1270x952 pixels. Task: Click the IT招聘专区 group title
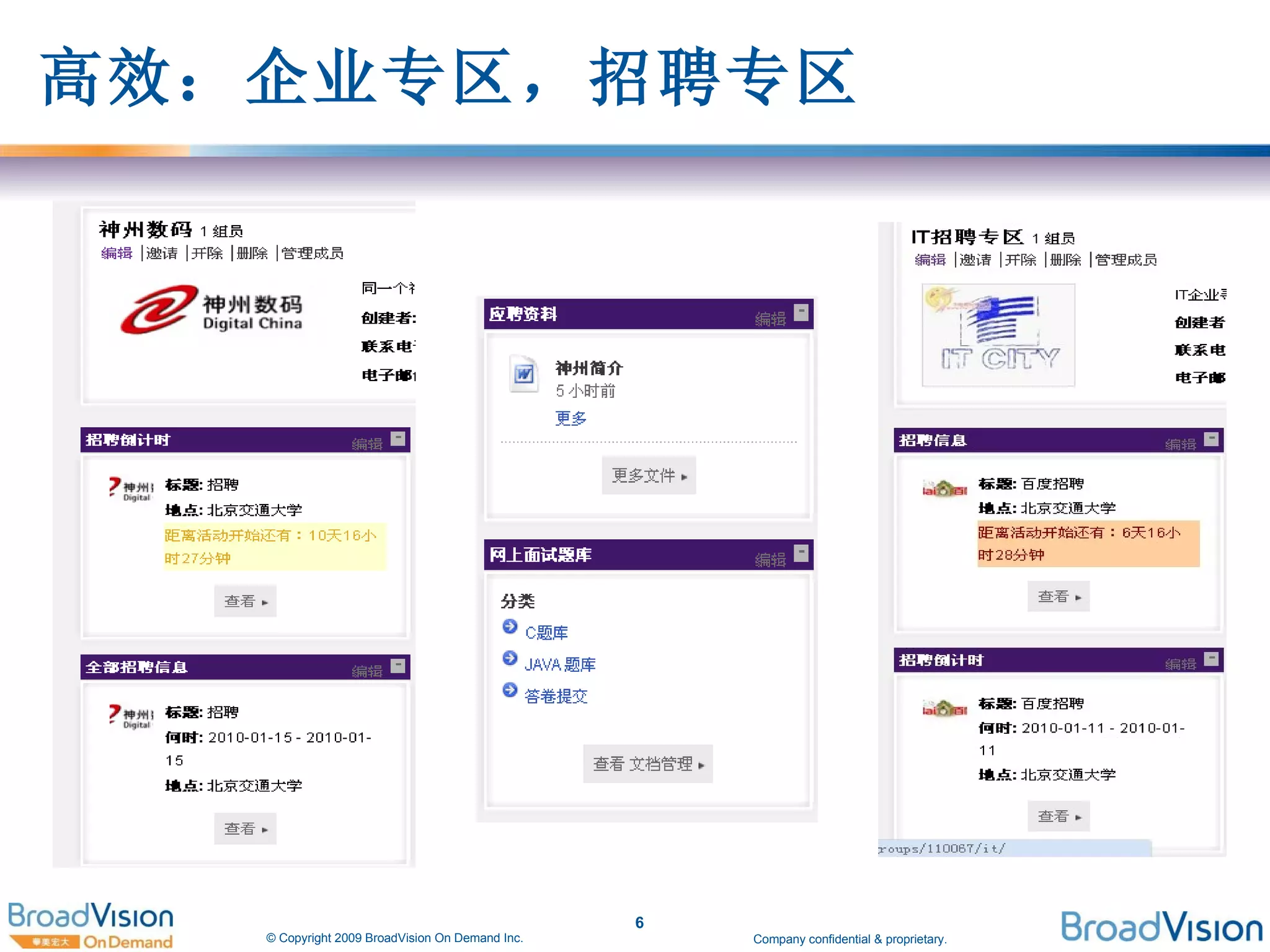click(x=967, y=237)
